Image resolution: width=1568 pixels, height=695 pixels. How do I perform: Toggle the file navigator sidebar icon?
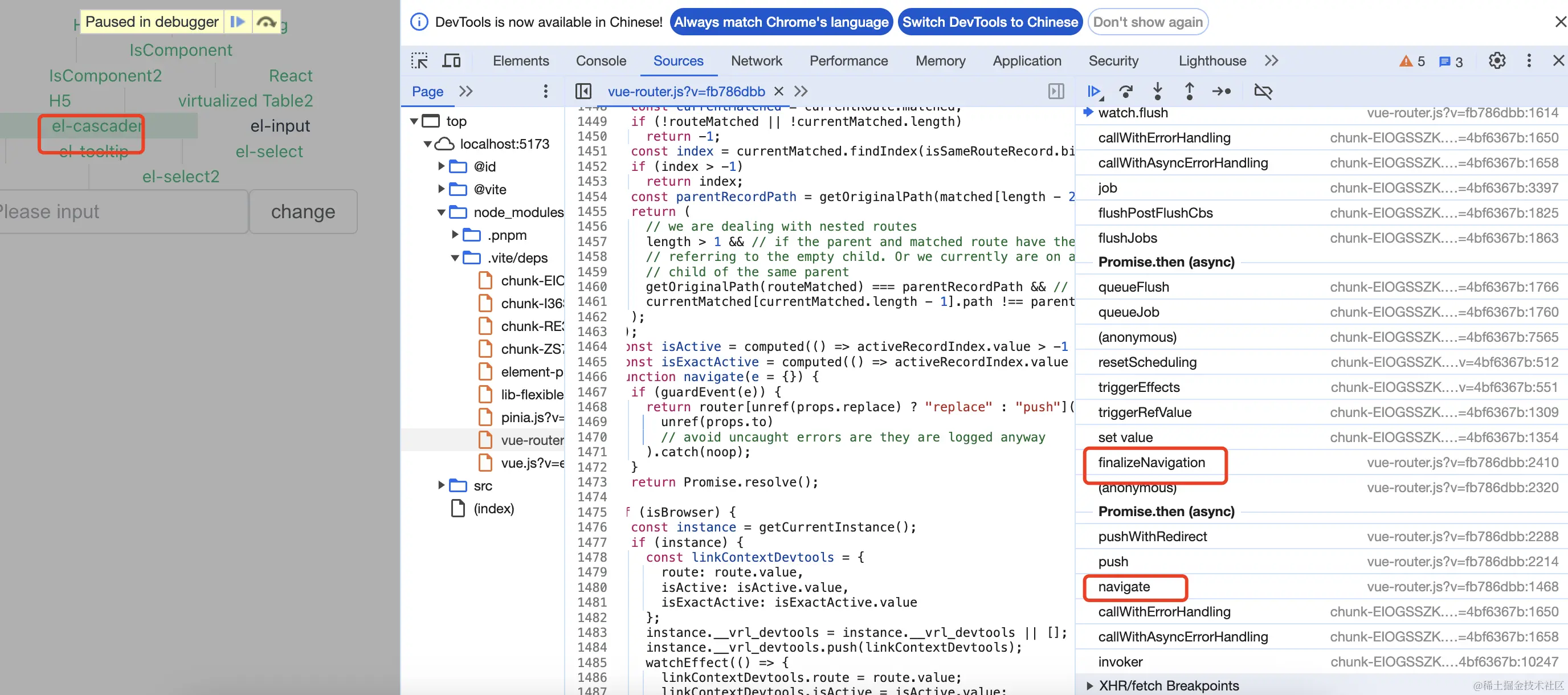click(x=583, y=91)
